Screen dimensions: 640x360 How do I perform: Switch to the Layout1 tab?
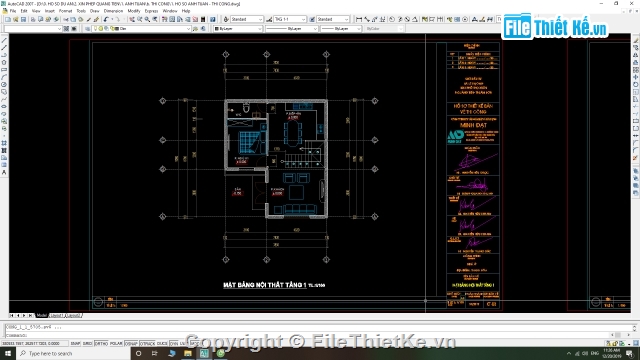pyautogui.click(x=56, y=316)
